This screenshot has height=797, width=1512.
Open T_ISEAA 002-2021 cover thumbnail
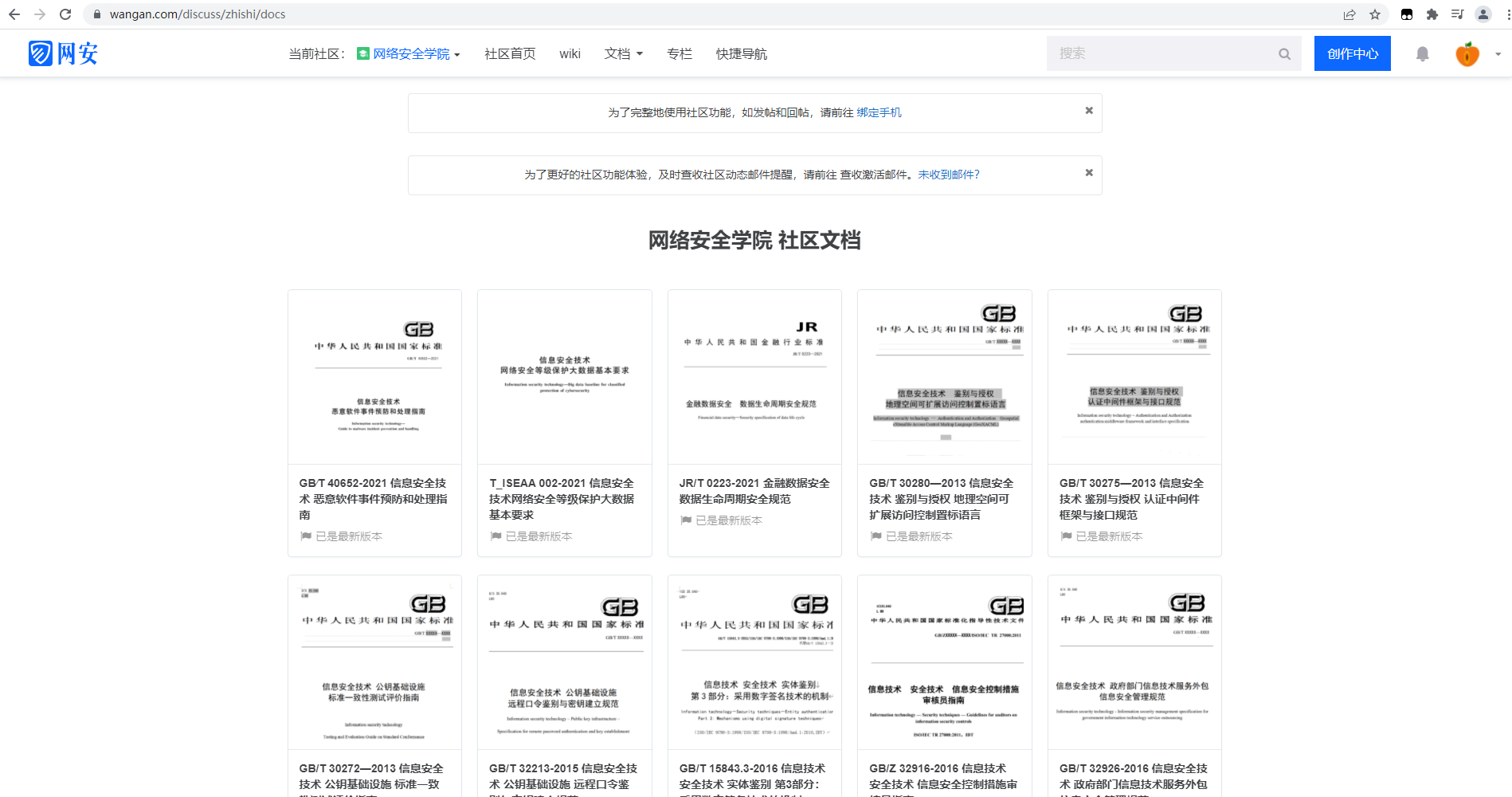click(x=565, y=377)
